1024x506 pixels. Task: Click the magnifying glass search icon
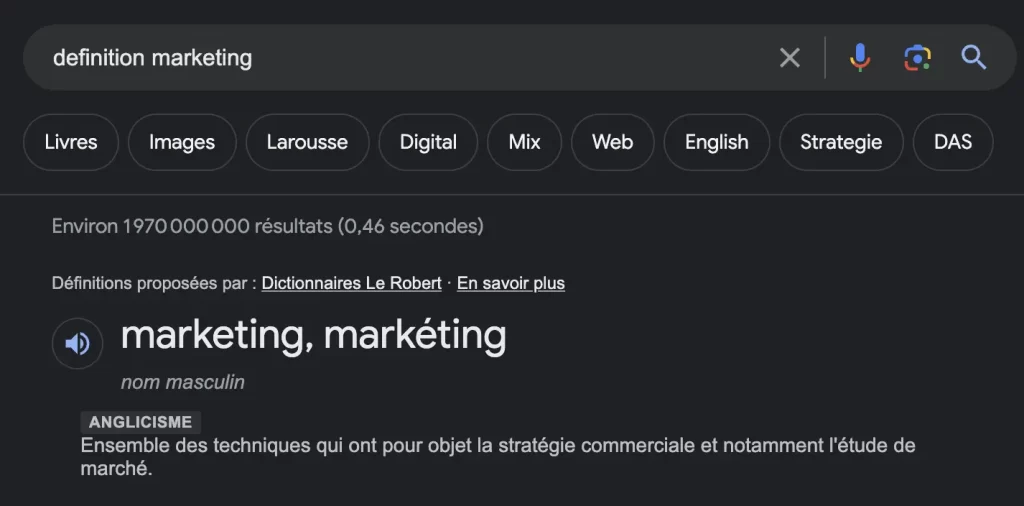tap(974, 58)
